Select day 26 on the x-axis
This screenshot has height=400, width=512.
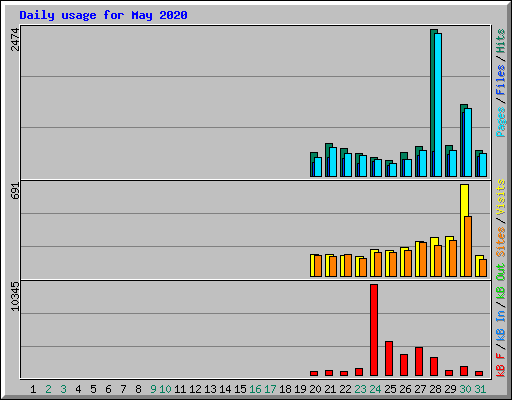click(405, 389)
